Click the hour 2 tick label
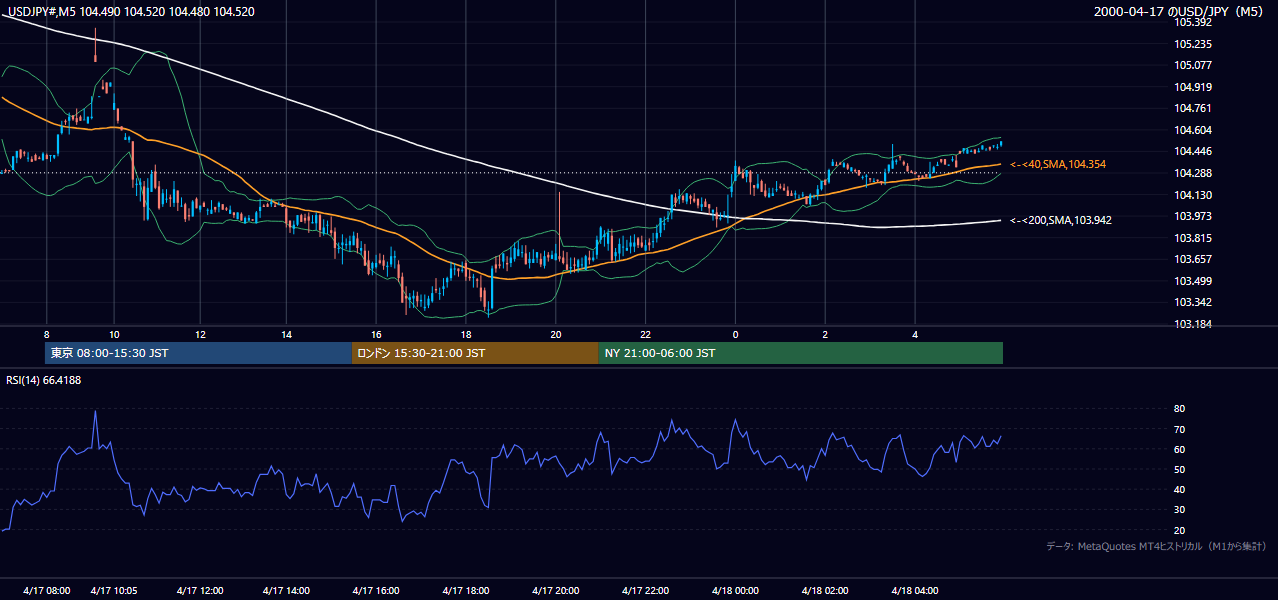The width and height of the screenshot is (1278, 600). pyautogui.click(x=825, y=334)
